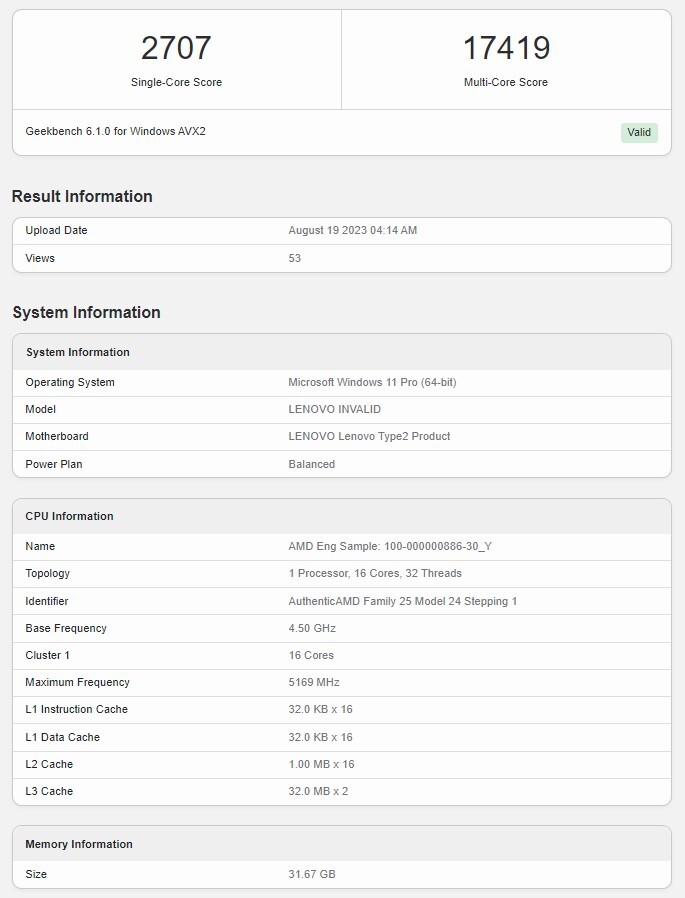Click the LENOVO Lenovo Type2 Product motherboard value
This screenshot has width=685, height=898.
pos(369,436)
